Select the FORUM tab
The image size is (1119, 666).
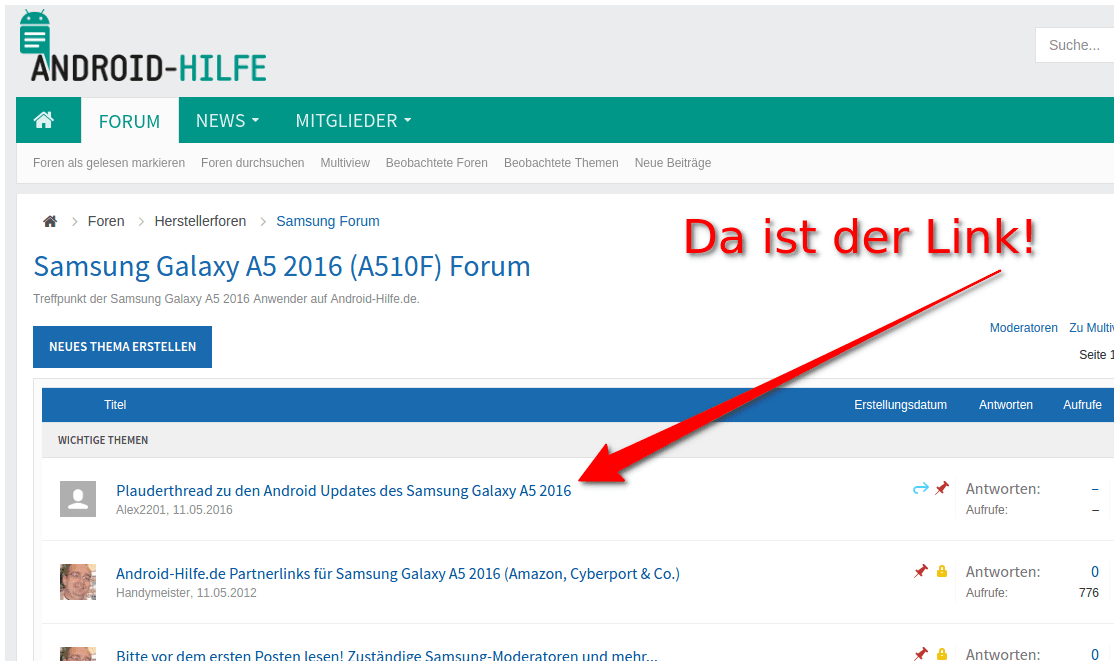click(x=129, y=121)
